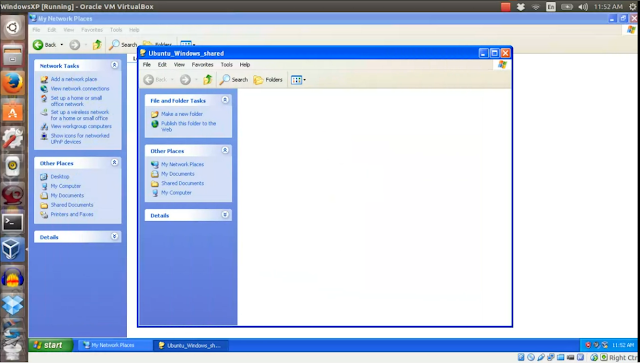Viewport: 640px width, 363px height.
Task: Open Help menu in Ubuntu_Windows_shared window
Action: pyautogui.click(x=244, y=65)
